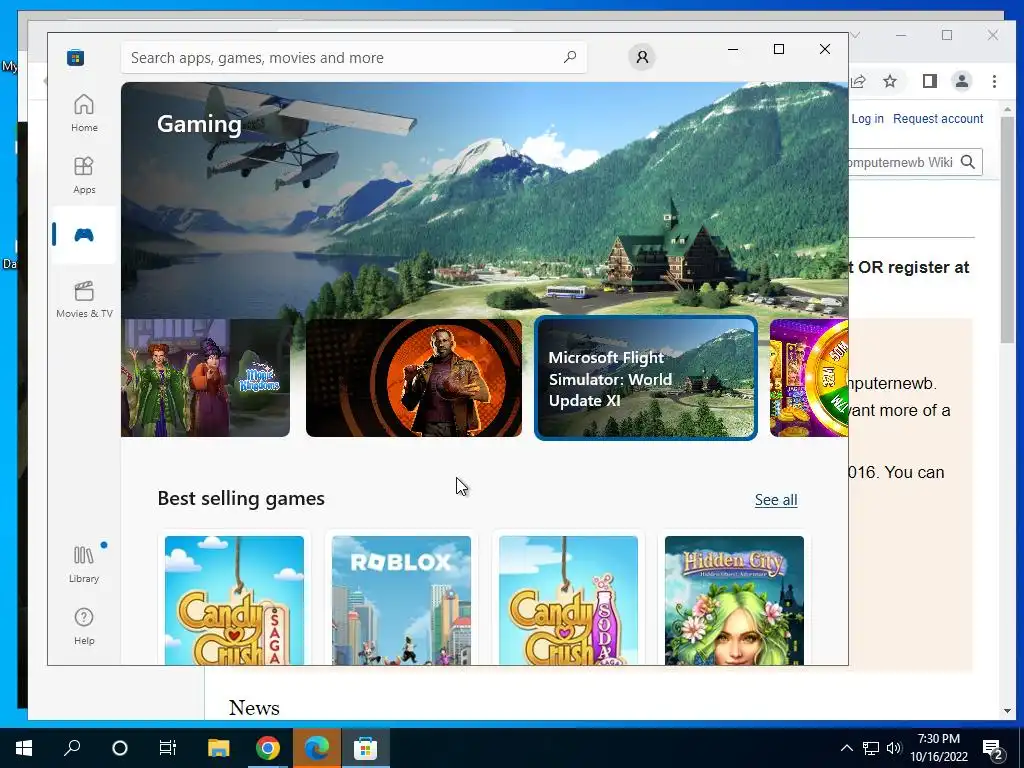This screenshot has width=1024, height=768.
Task: Open the Library in Store sidebar
Action: pyautogui.click(x=84, y=564)
